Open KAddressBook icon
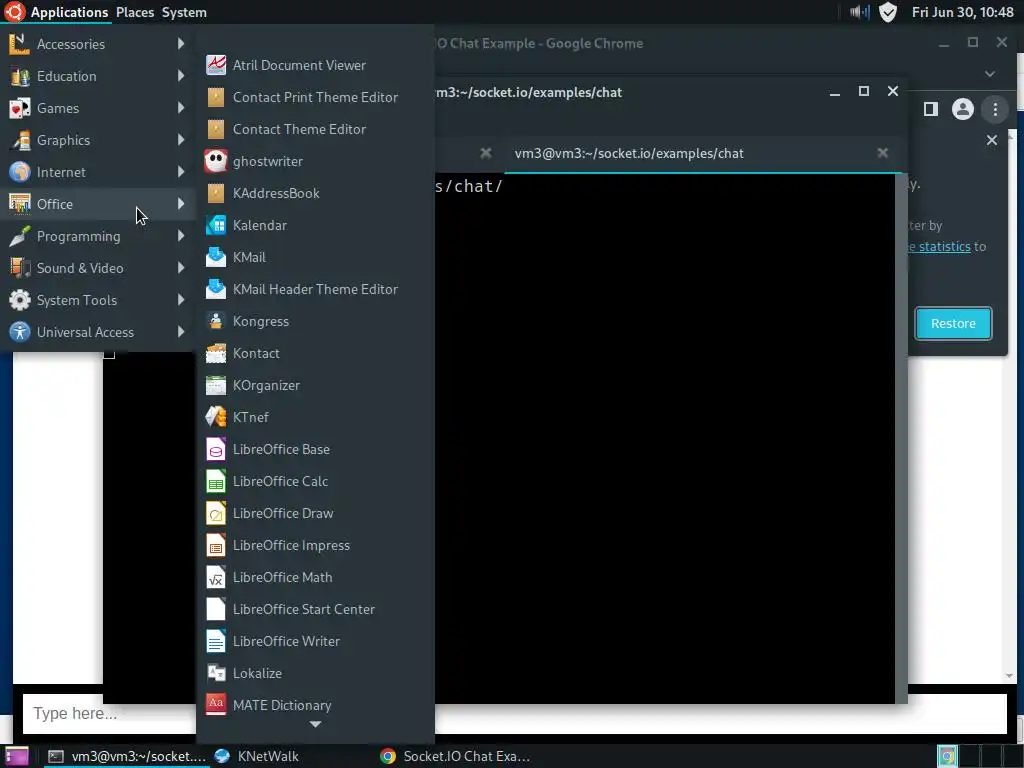This screenshot has width=1024, height=768. (216, 193)
